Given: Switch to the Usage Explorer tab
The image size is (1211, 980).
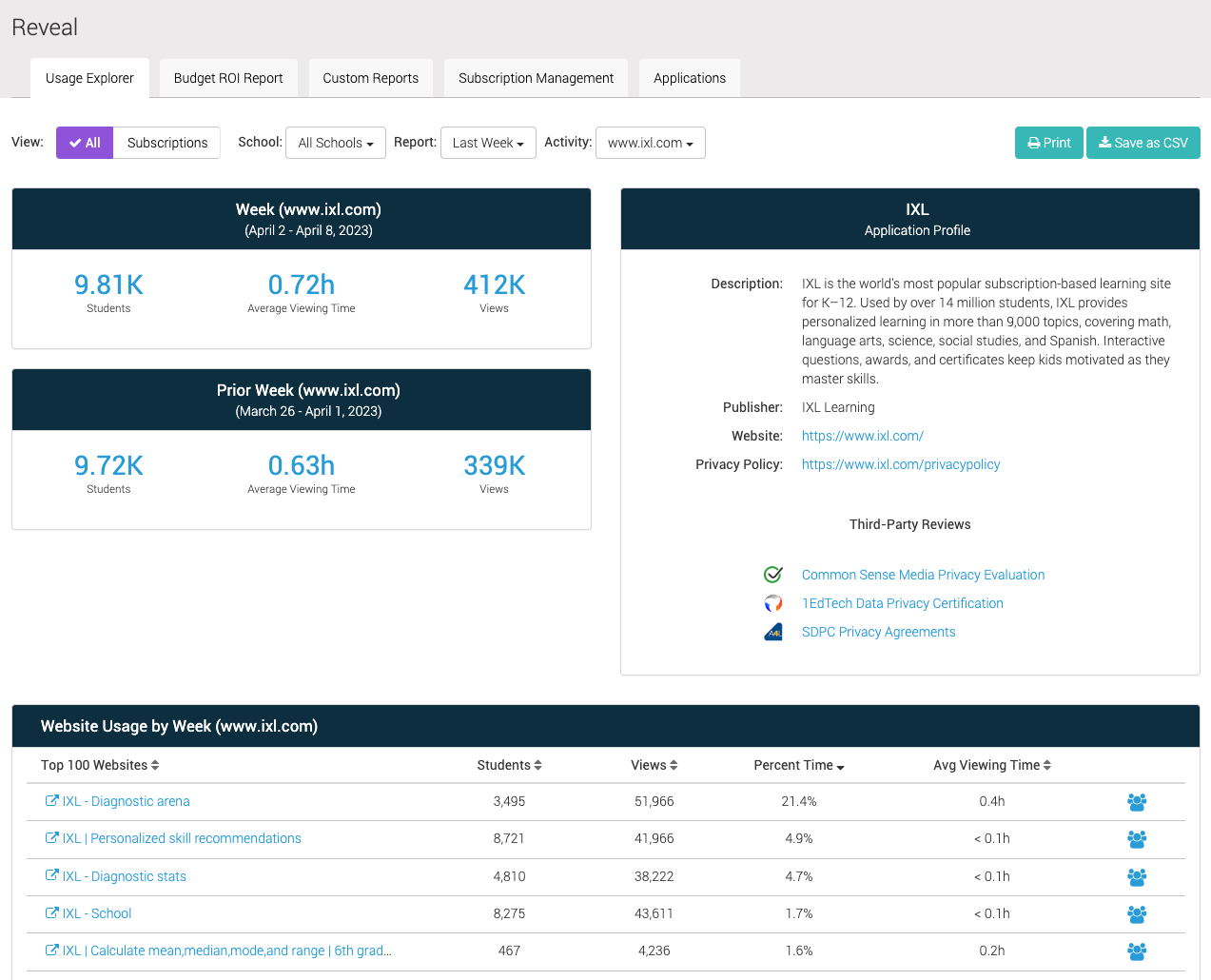Looking at the screenshot, I should 89,78.
